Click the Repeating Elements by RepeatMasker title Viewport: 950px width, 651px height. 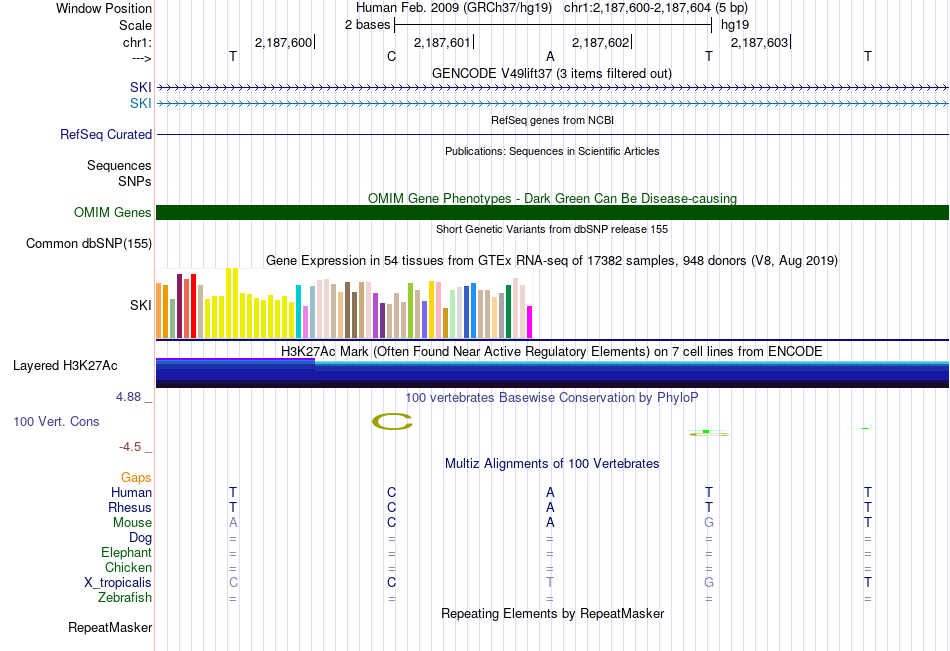pos(552,613)
